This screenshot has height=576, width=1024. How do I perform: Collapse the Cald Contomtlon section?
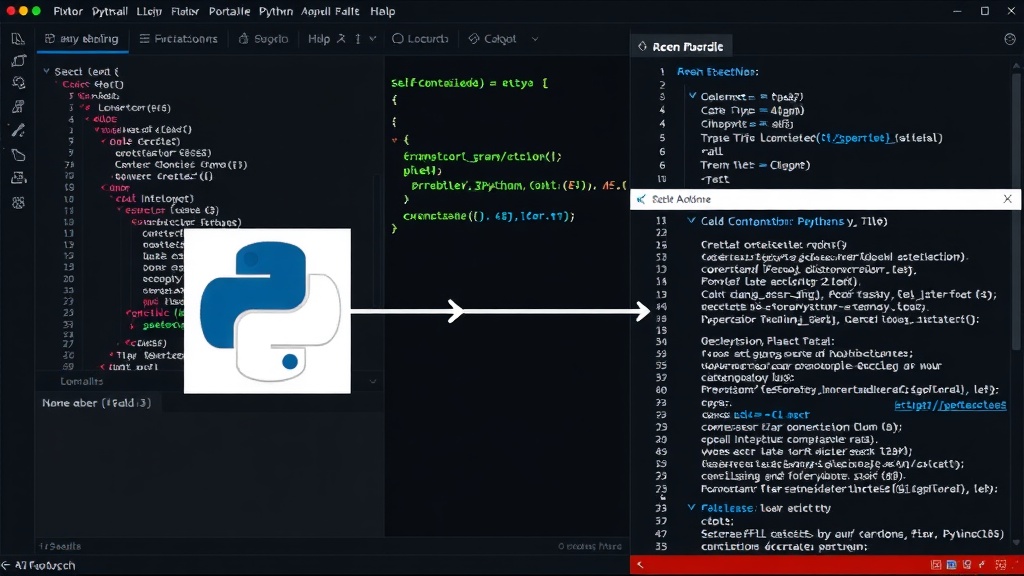pos(691,221)
